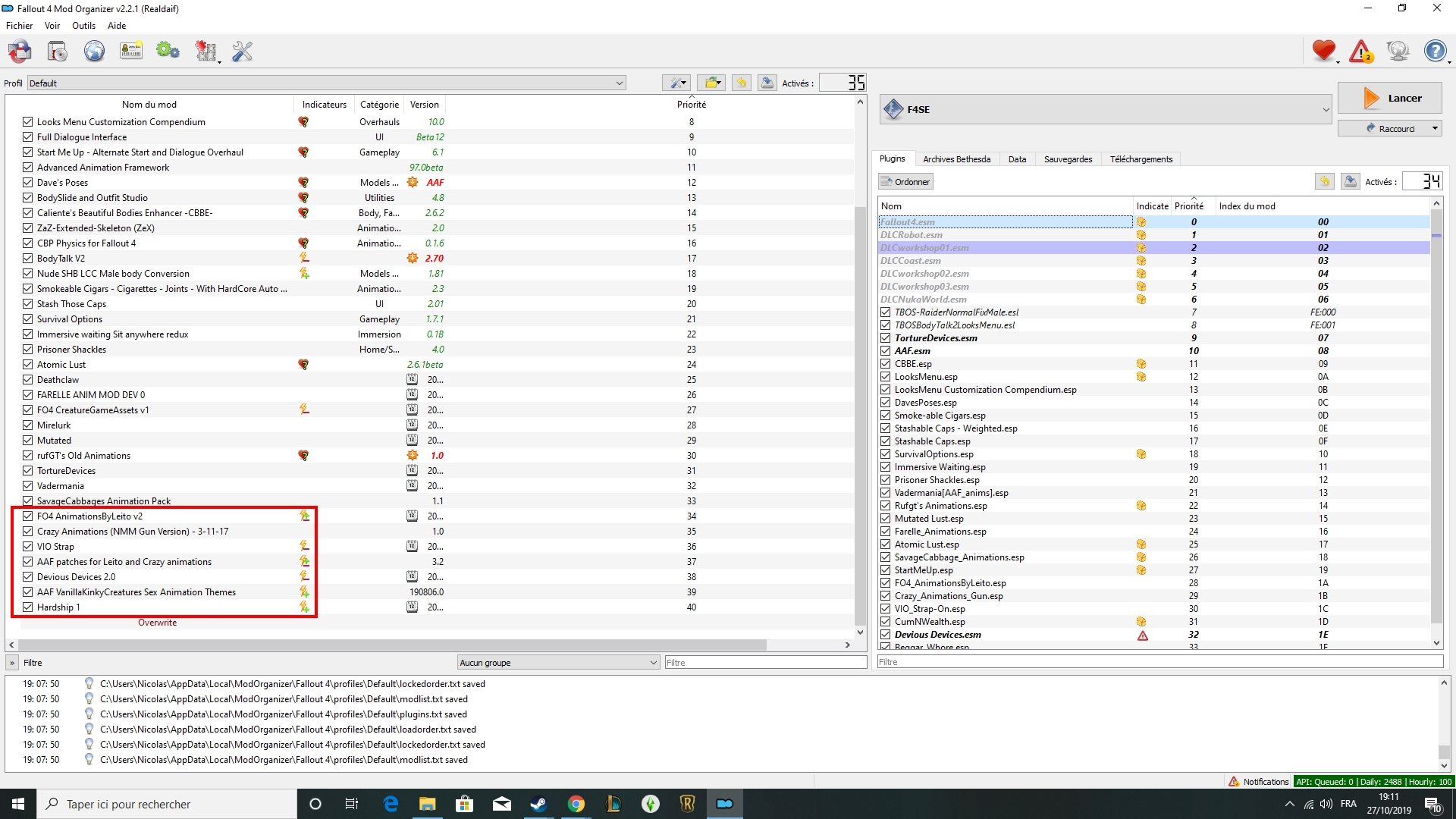
Task: Open the mod list tools dropdown button
Action: (x=676, y=83)
